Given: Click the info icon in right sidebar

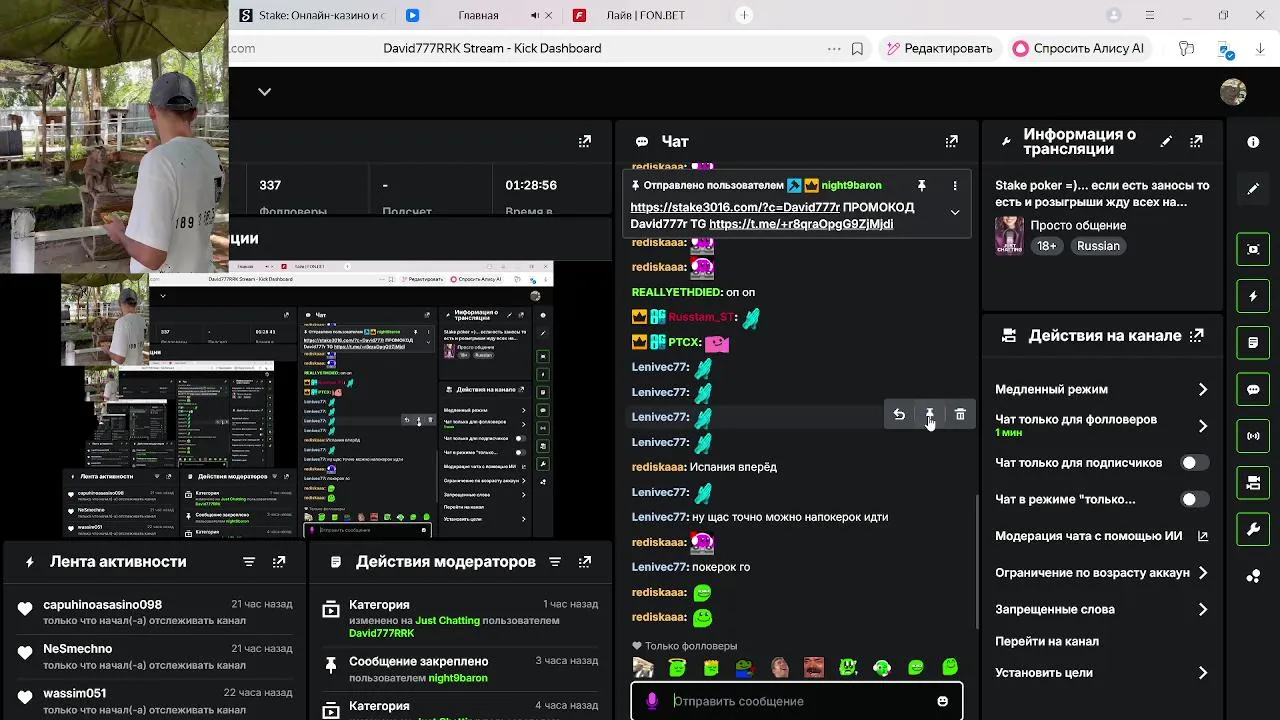Looking at the screenshot, I should [1253, 142].
